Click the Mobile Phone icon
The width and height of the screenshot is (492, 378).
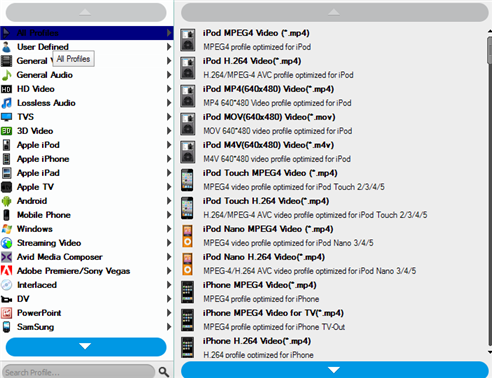pyautogui.click(x=6, y=215)
